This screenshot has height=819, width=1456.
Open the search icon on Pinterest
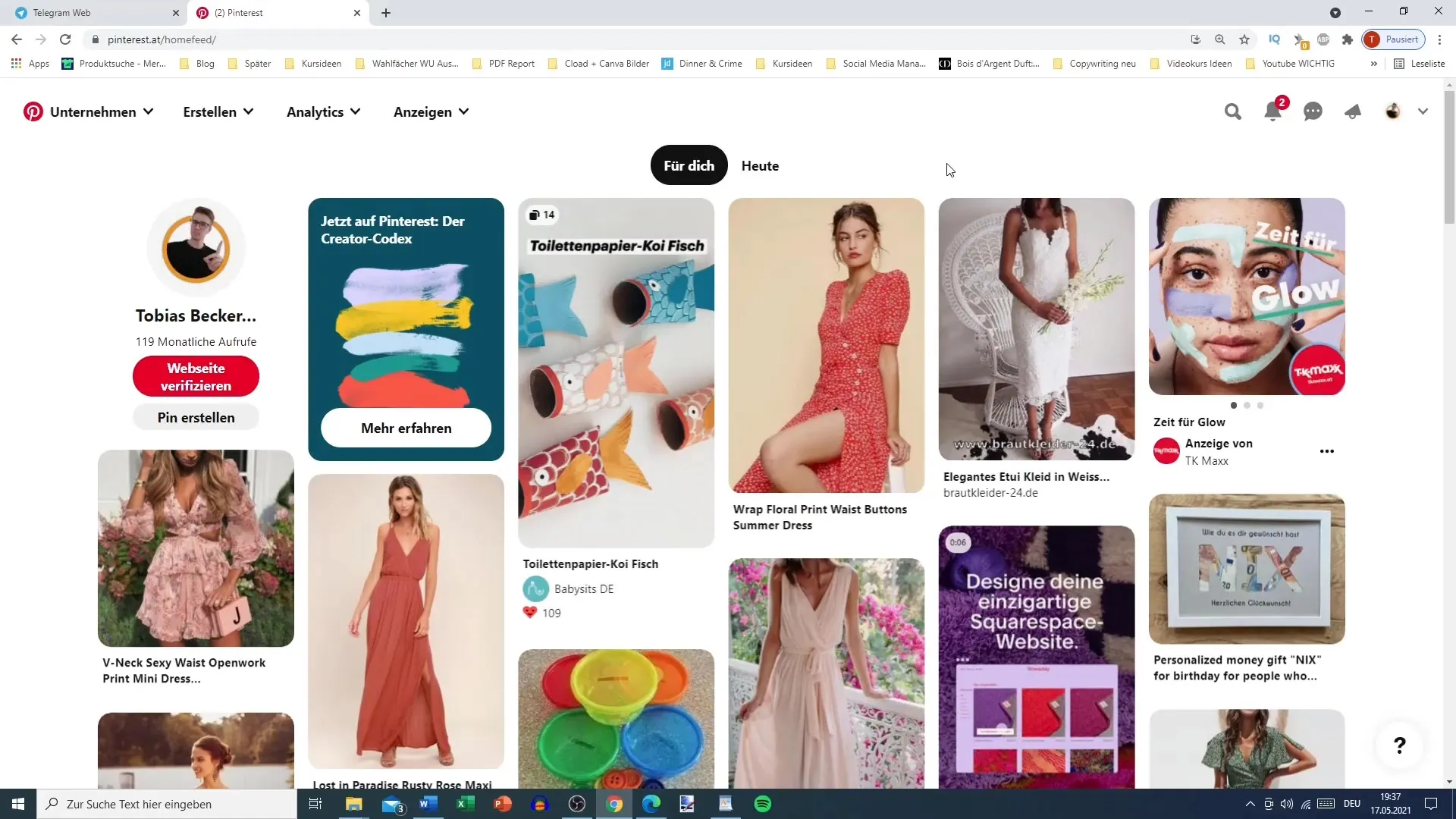point(1232,111)
